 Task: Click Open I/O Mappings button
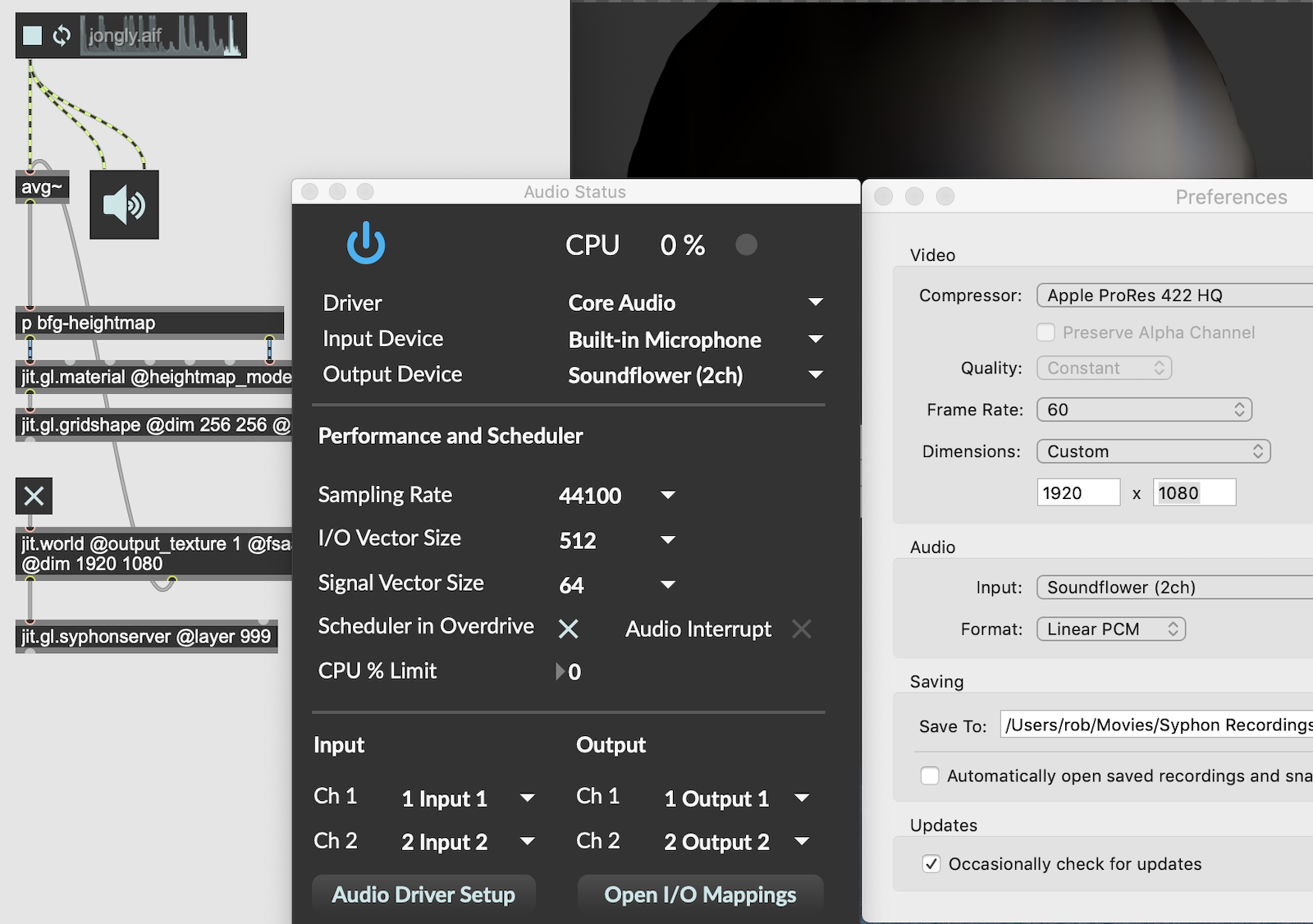click(x=700, y=894)
